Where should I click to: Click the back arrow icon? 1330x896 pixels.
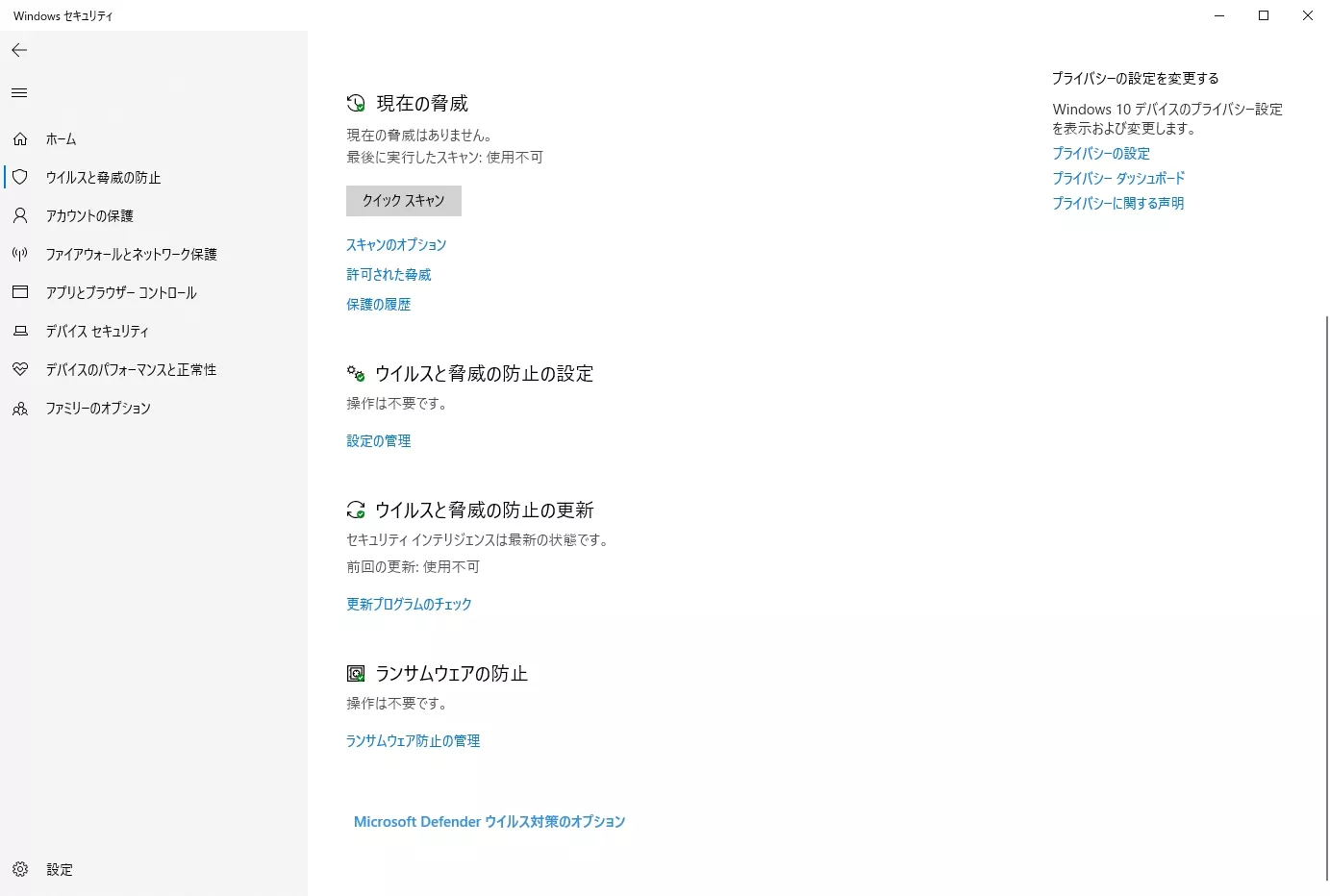click(x=19, y=50)
